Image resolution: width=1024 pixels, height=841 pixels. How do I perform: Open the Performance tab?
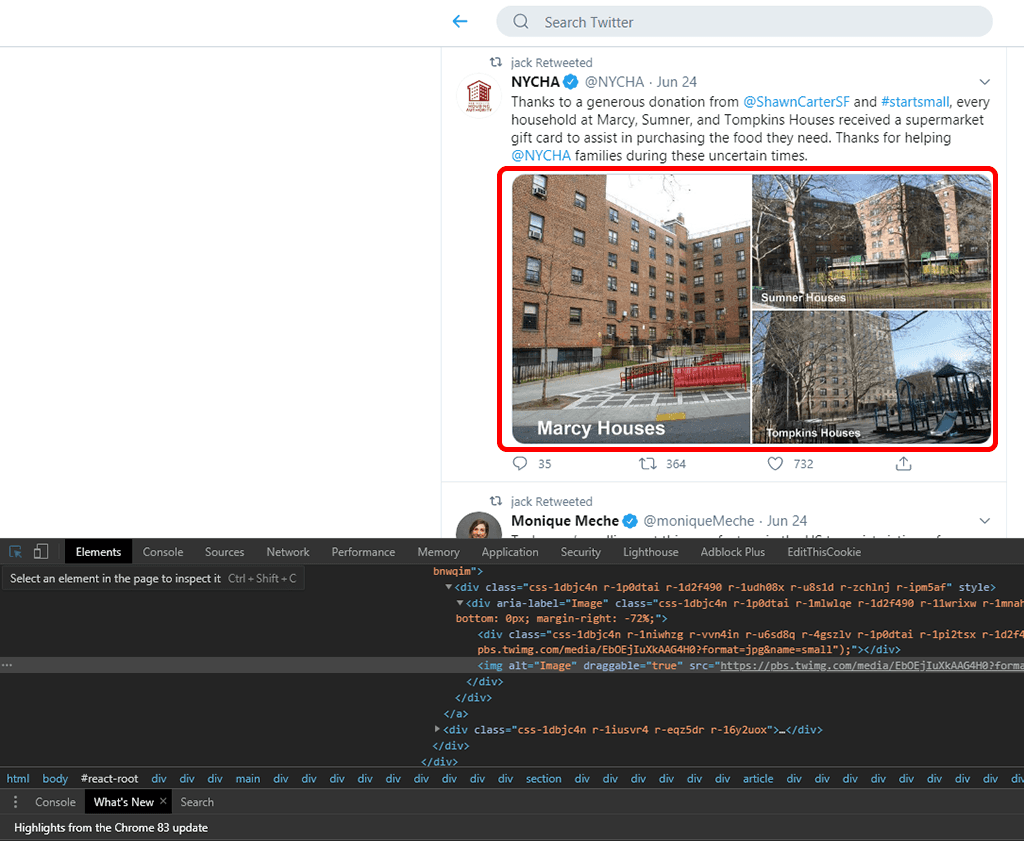pyautogui.click(x=363, y=552)
